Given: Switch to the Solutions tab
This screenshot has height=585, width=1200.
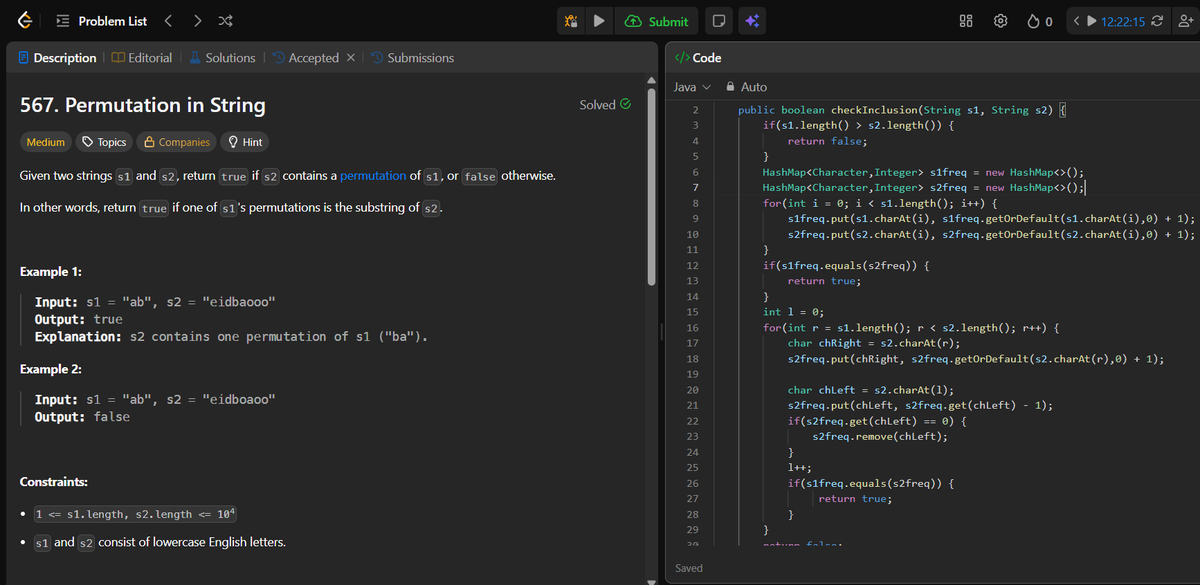Looking at the screenshot, I should [222, 58].
